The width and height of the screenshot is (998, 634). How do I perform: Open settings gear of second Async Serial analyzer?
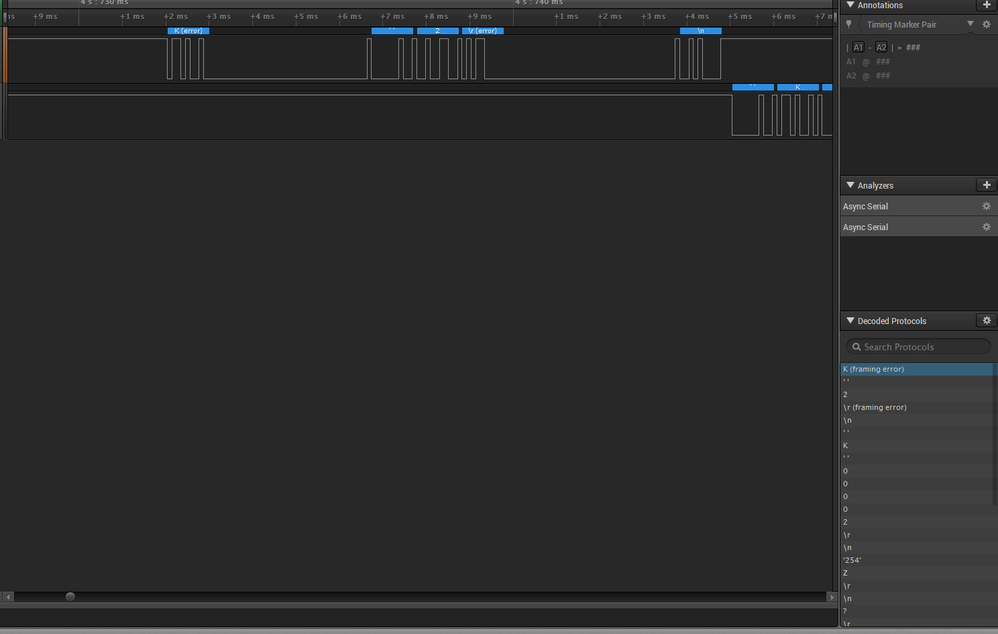(986, 227)
